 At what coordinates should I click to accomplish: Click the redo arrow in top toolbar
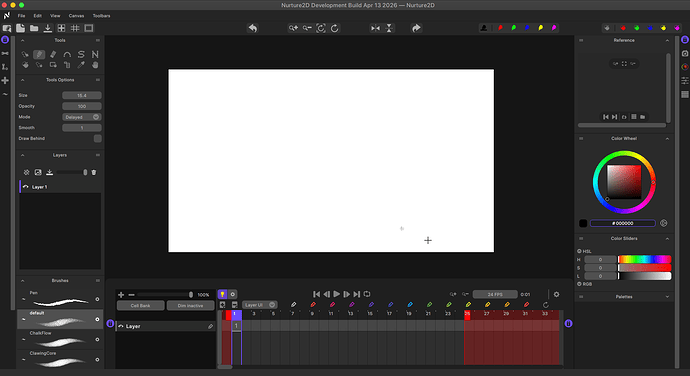tap(416, 28)
